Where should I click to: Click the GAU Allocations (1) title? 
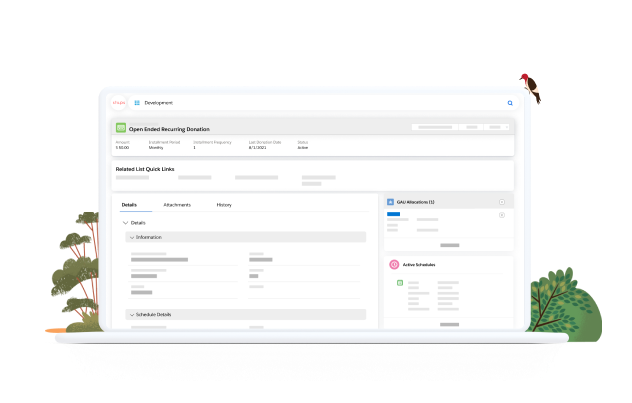tap(416, 202)
